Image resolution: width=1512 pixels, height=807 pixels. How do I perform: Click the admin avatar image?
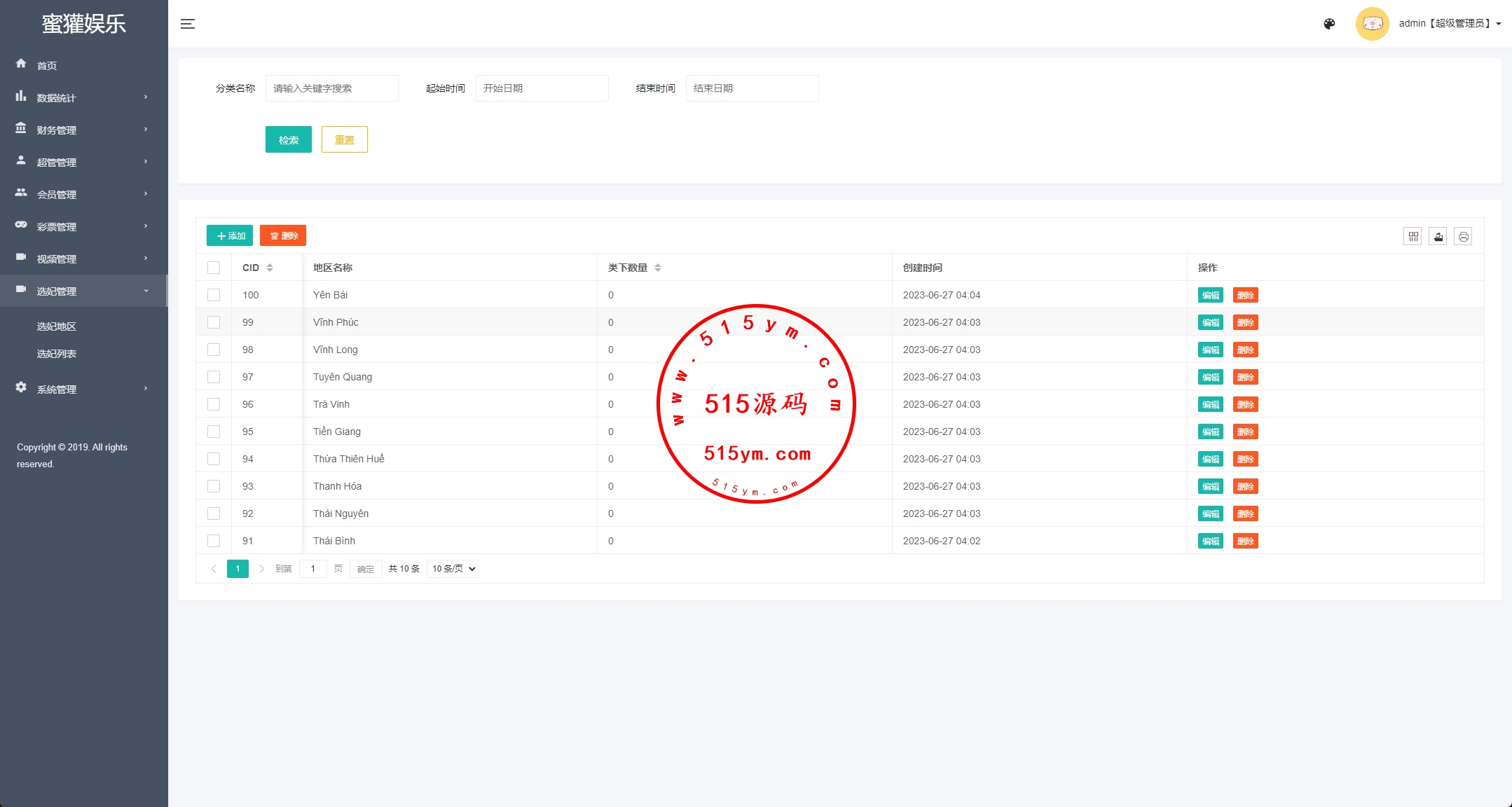click(x=1372, y=24)
